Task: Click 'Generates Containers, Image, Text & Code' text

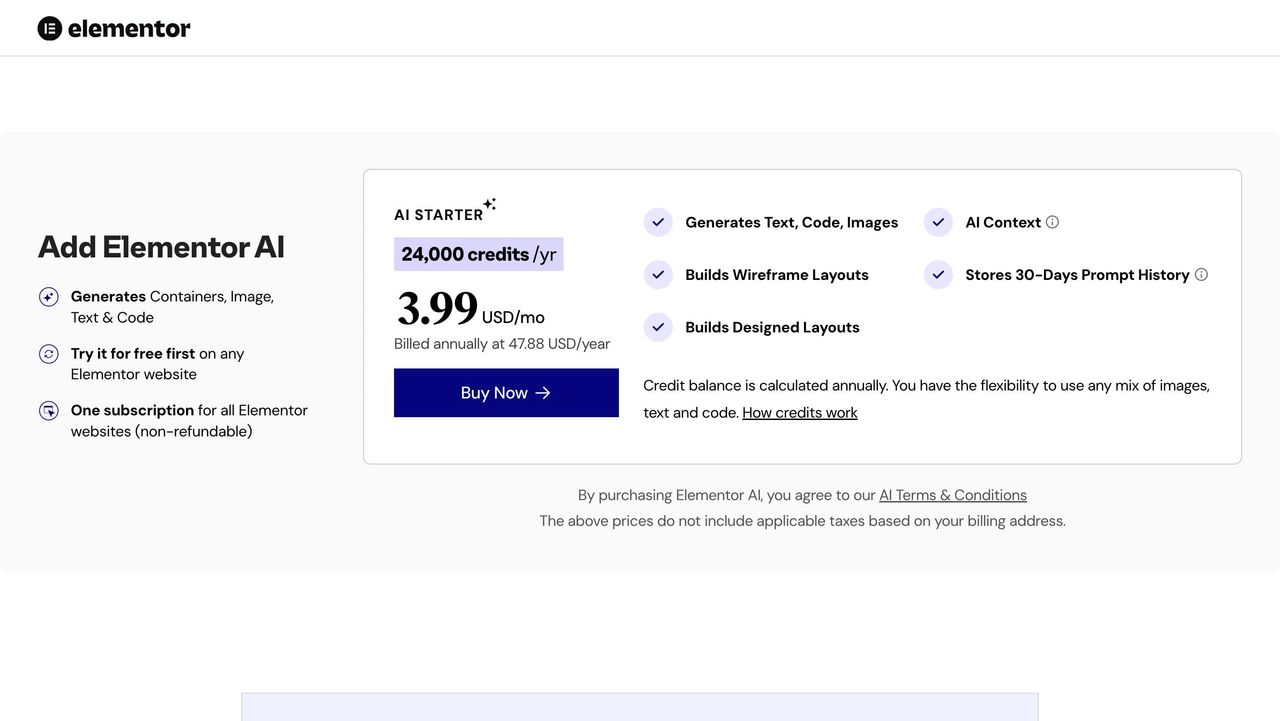Action: 172,307
